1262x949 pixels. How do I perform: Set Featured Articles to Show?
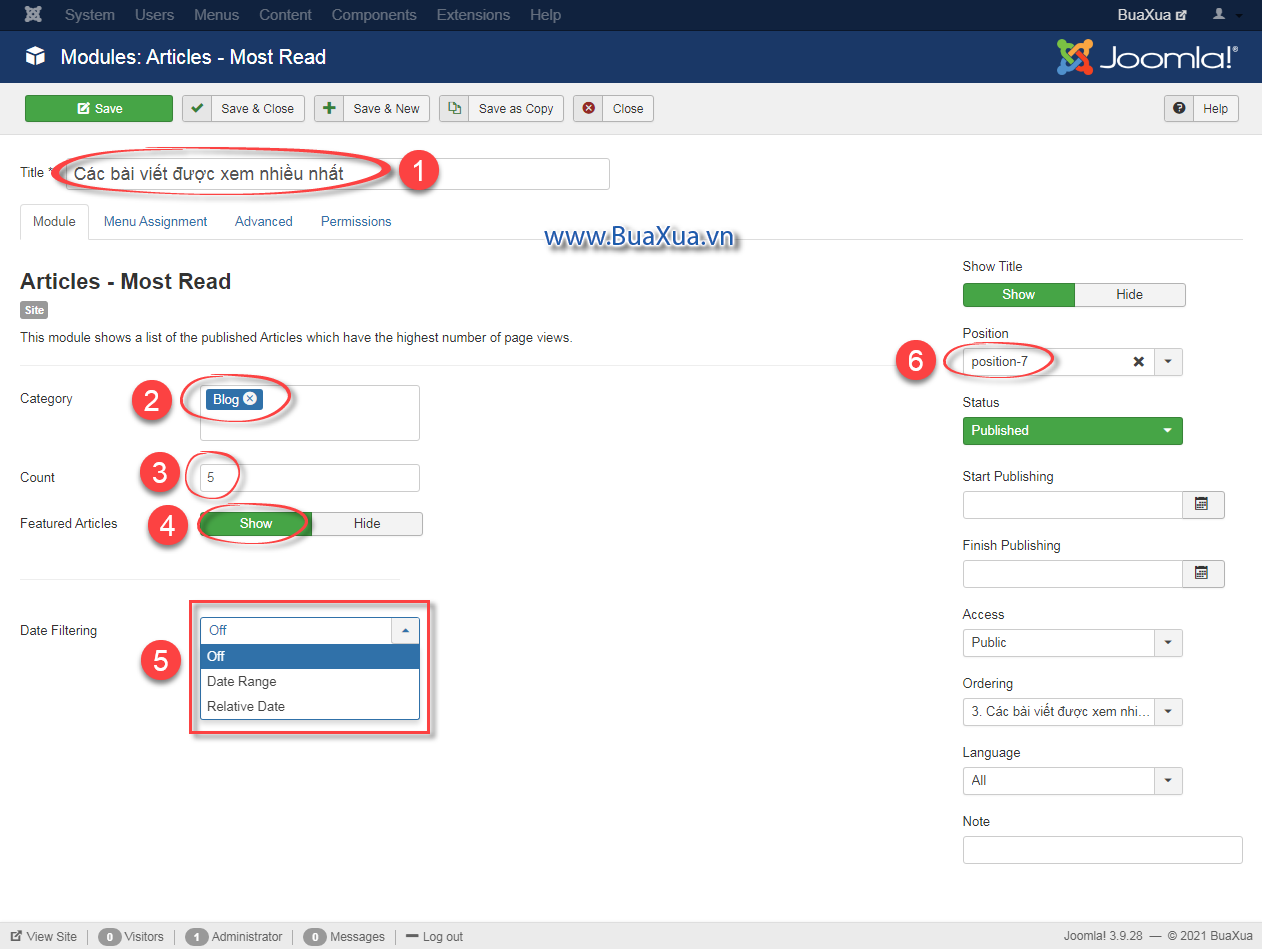tap(256, 523)
